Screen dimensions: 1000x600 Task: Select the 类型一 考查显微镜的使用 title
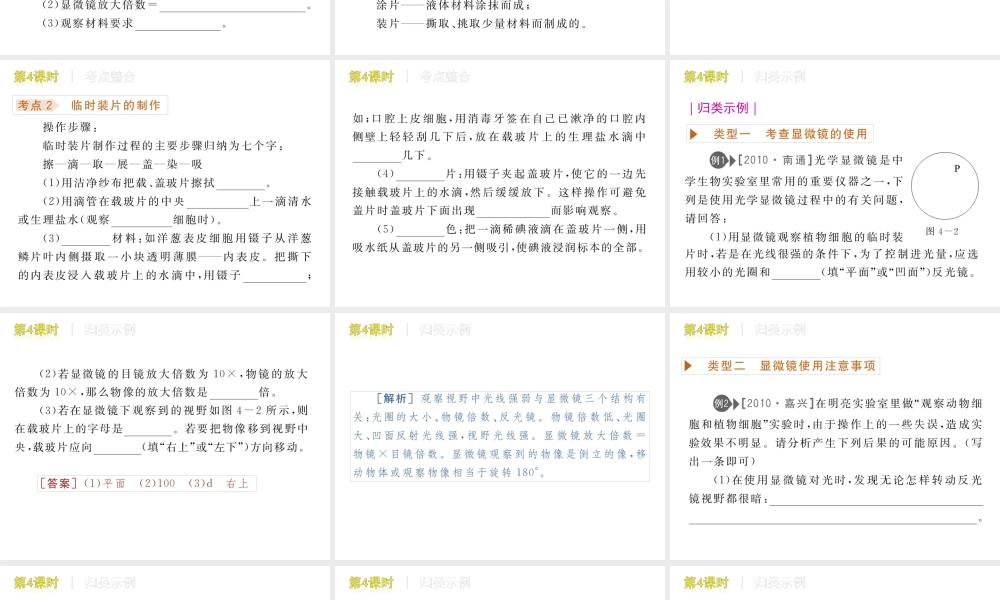(790, 134)
